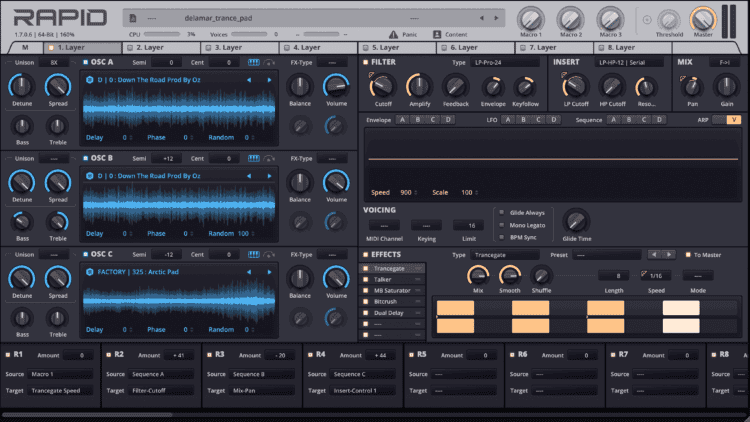Click the preset name delamar_trance_pad

(218, 18)
